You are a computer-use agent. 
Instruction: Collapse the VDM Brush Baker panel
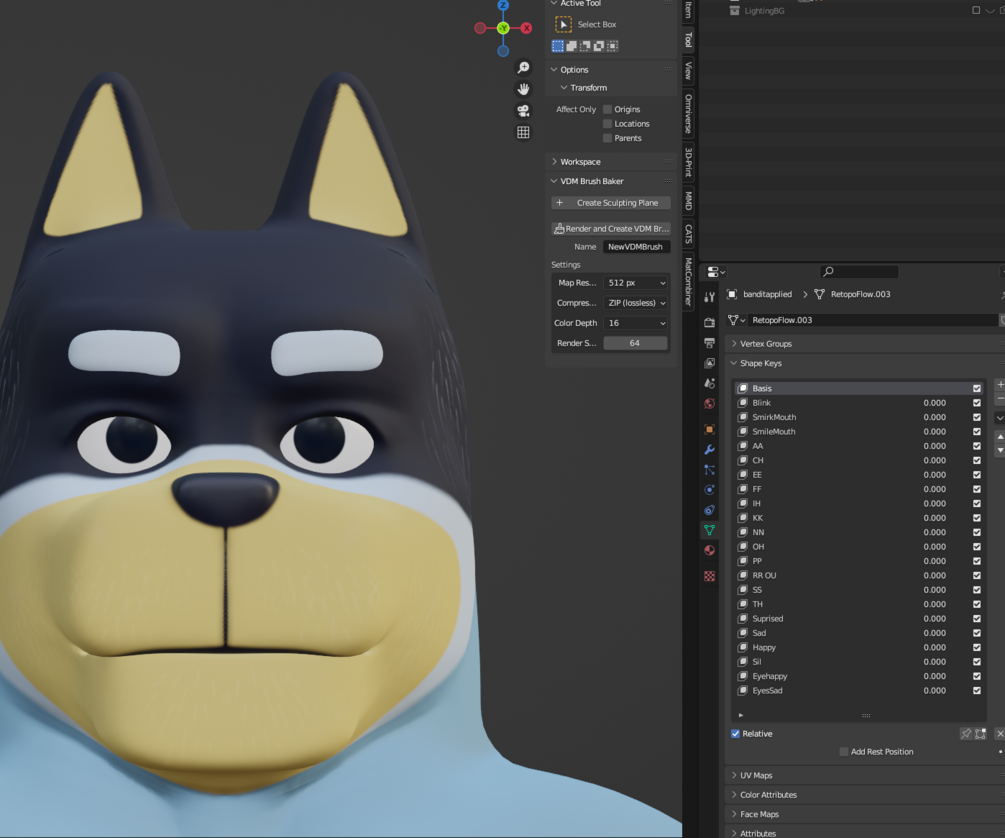554,181
